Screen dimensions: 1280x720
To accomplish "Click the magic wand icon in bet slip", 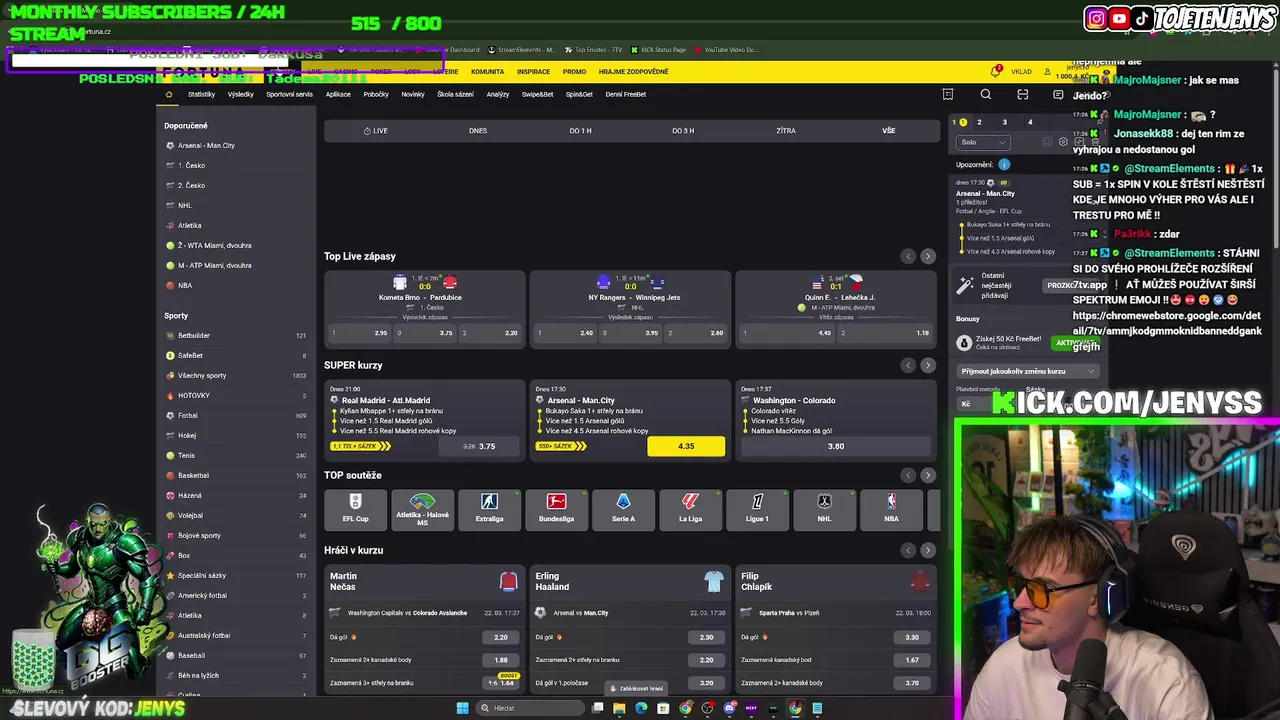I will click(965, 285).
